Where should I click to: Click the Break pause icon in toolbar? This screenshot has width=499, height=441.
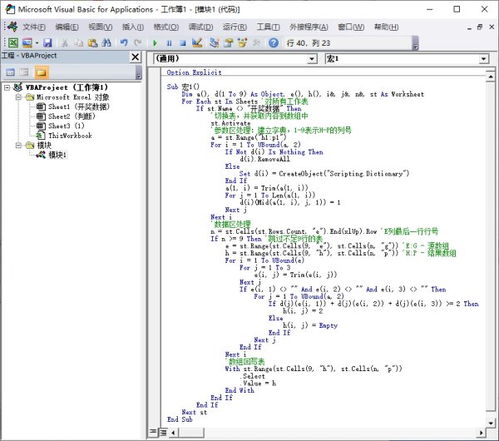[x=169, y=43]
